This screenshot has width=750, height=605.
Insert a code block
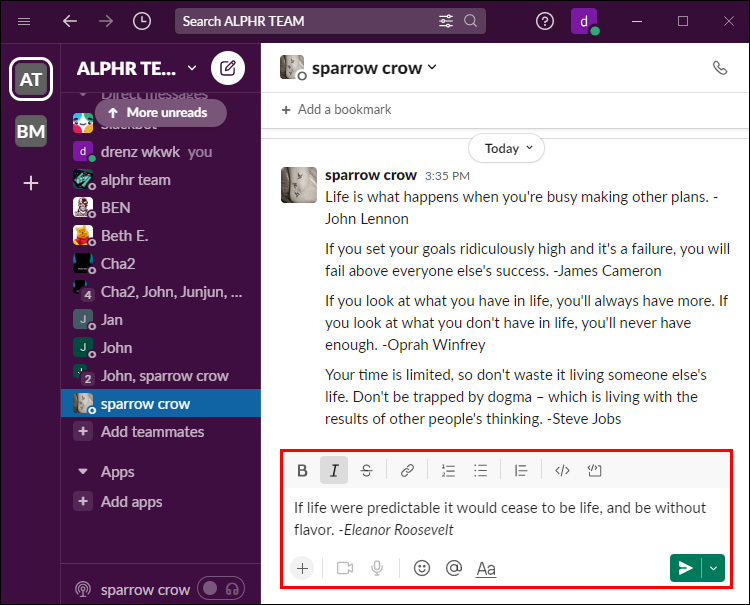coord(594,471)
